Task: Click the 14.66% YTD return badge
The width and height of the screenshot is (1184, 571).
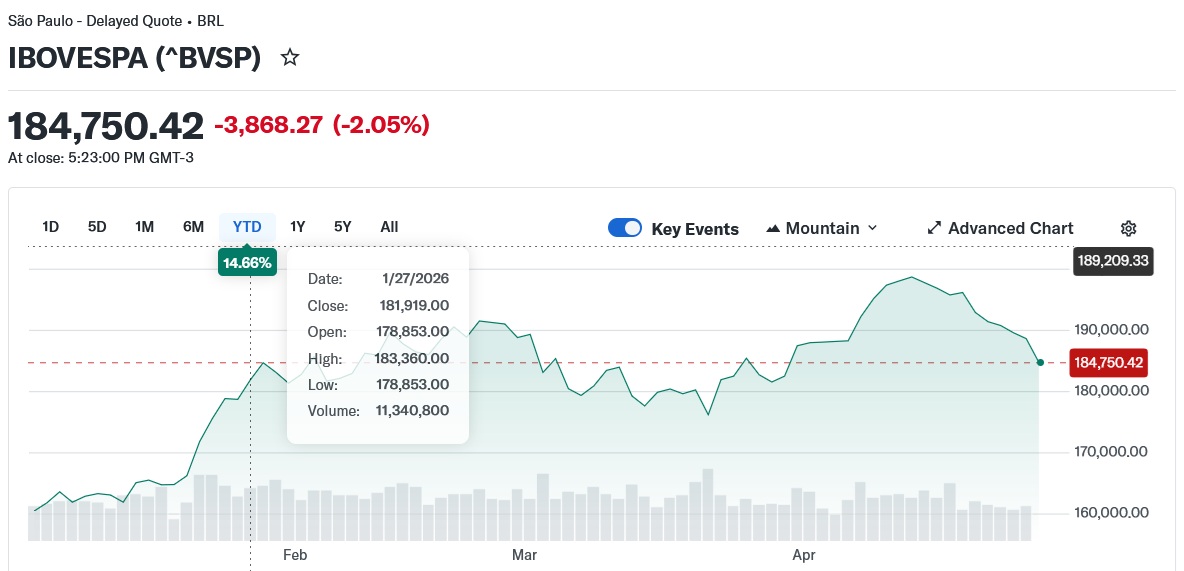Action: (247, 263)
